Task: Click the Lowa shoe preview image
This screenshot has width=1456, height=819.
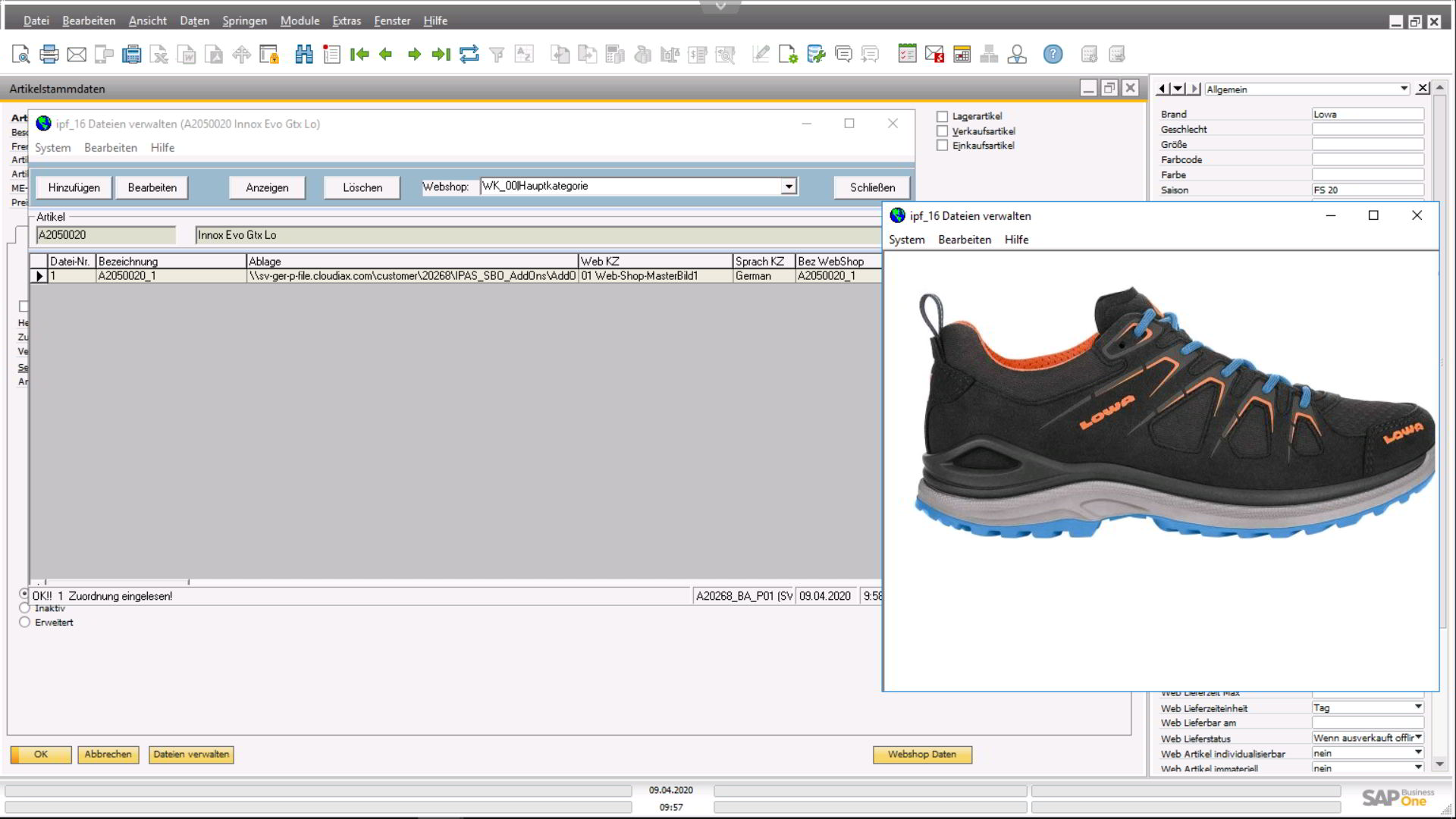Action: [x=1173, y=413]
